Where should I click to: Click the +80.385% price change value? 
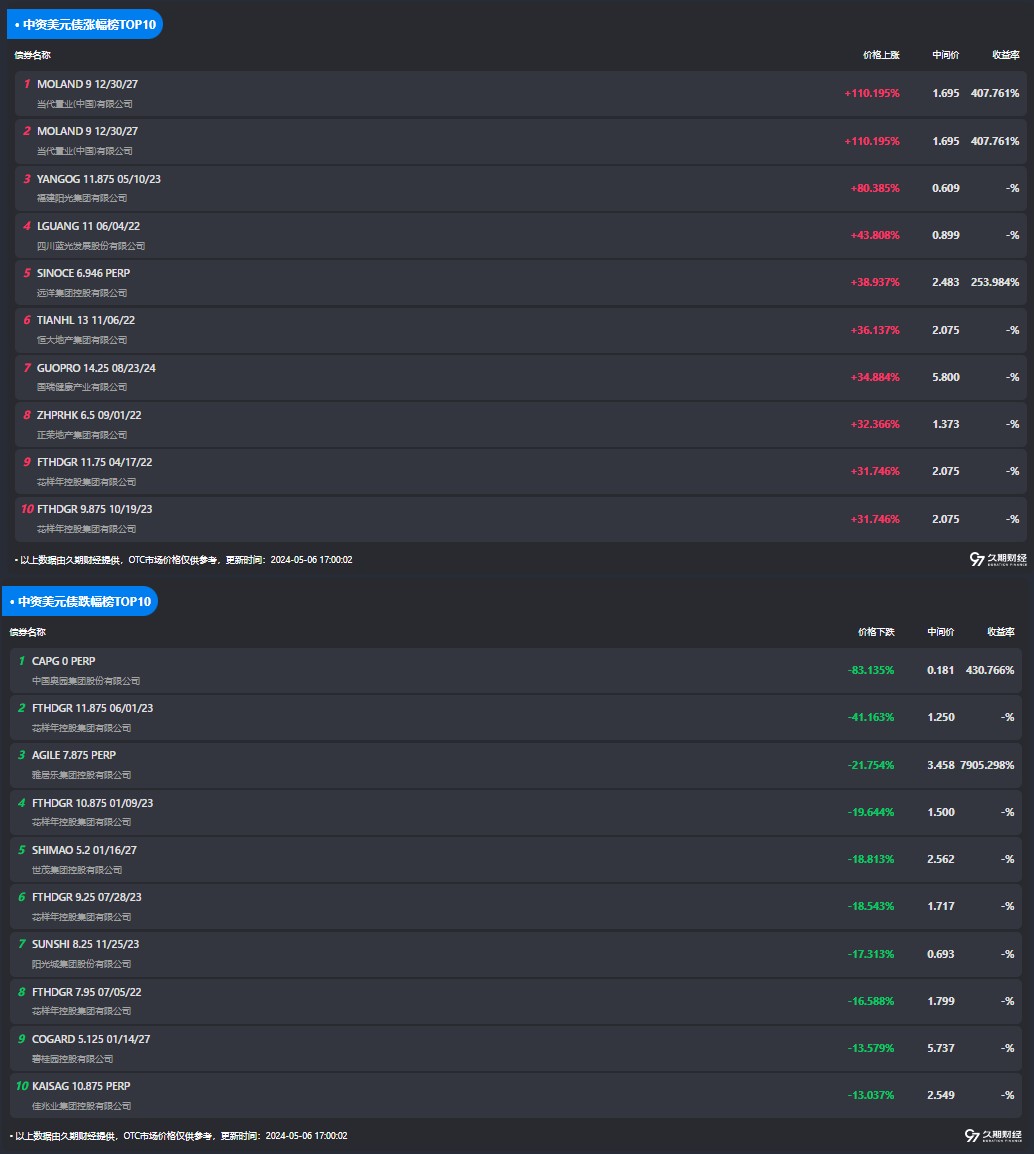click(x=875, y=188)
